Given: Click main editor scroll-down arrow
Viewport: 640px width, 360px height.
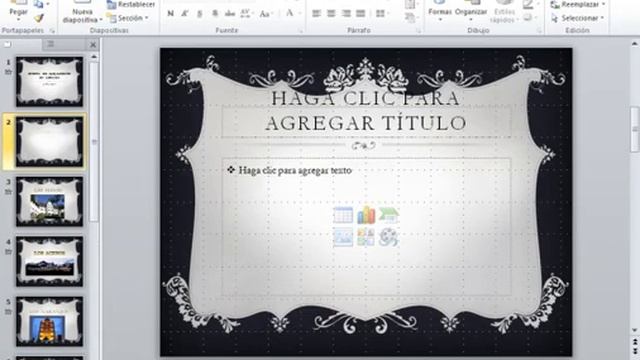Looking at the screenshot, I should [635, 330].
